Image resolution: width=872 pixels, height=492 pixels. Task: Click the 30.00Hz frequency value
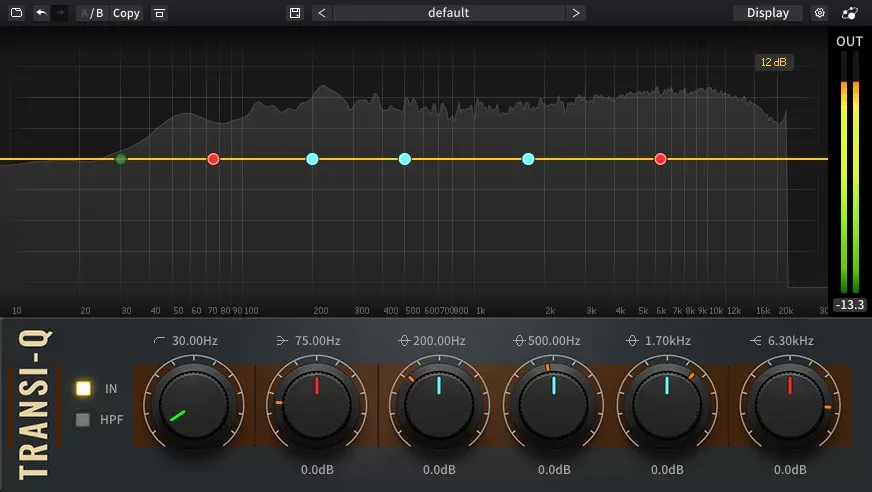coord(195,341)
